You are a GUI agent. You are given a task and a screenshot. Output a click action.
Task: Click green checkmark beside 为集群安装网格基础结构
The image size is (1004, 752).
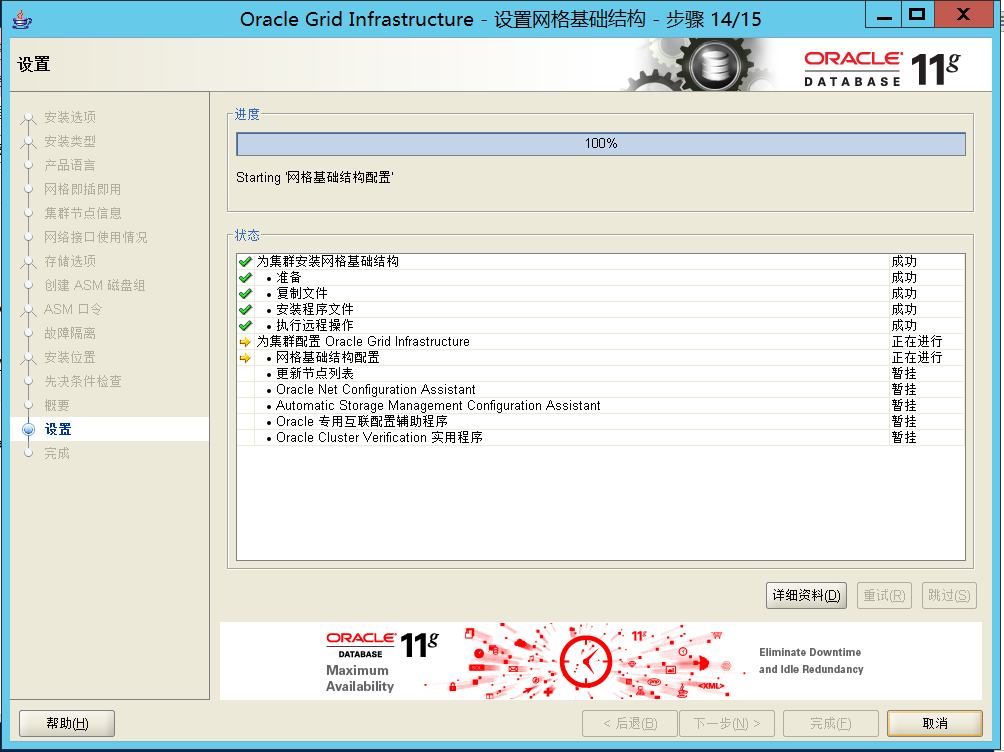pos(245,262)
